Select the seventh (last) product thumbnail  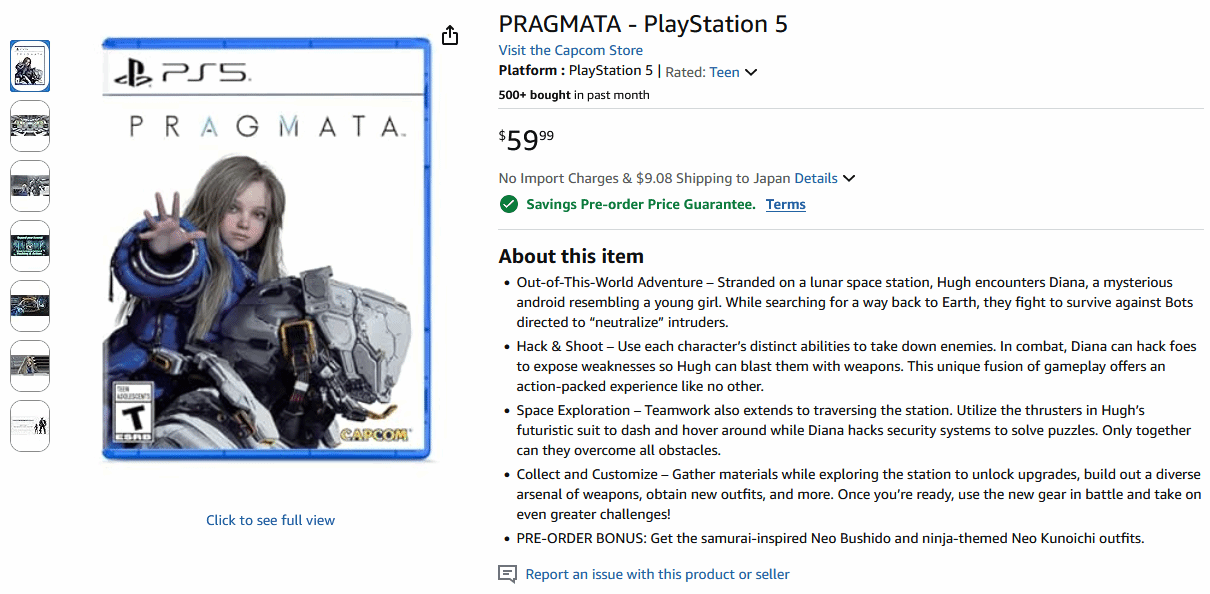tap(30, 426)
